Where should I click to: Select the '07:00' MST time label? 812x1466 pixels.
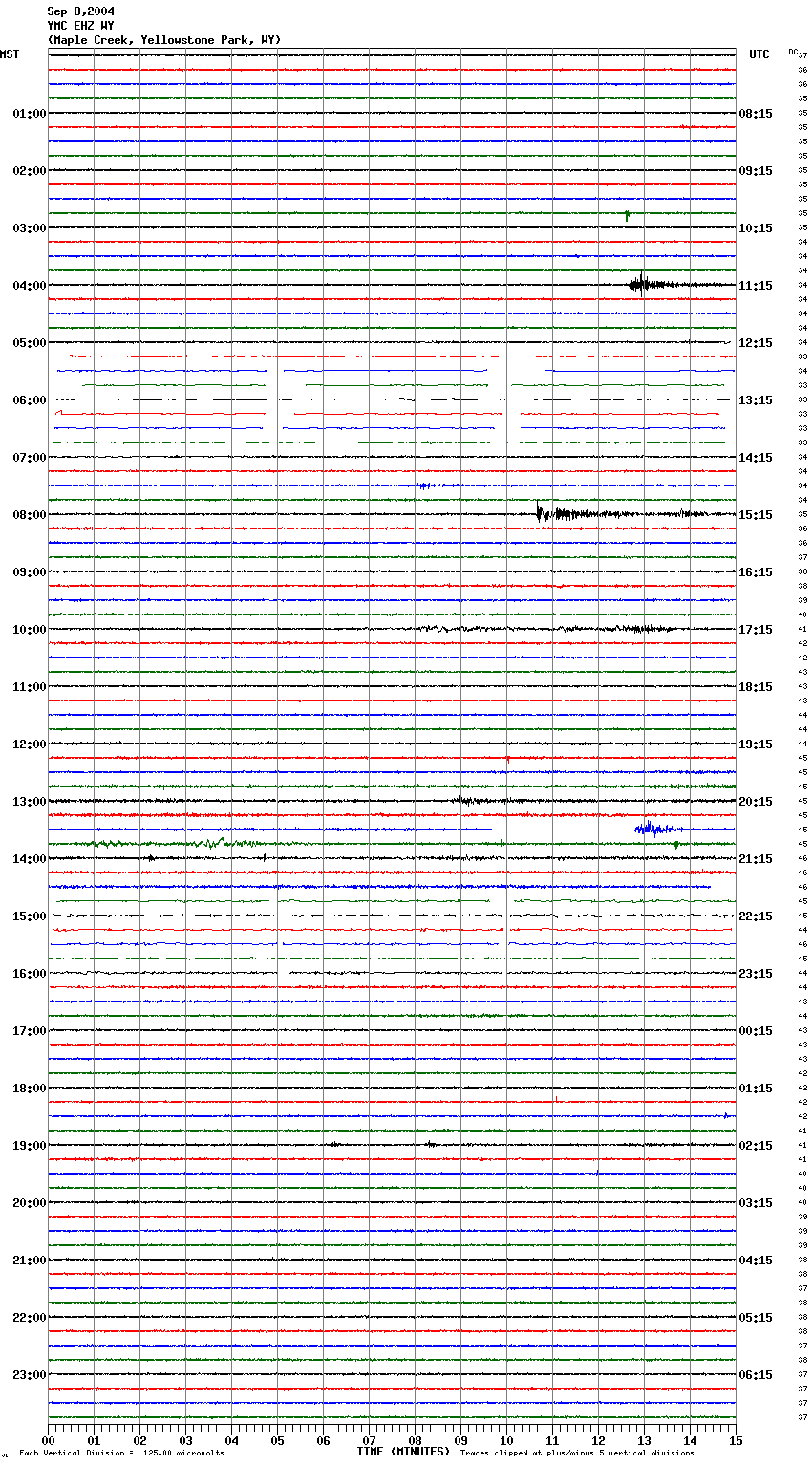[x=30, y=458]
